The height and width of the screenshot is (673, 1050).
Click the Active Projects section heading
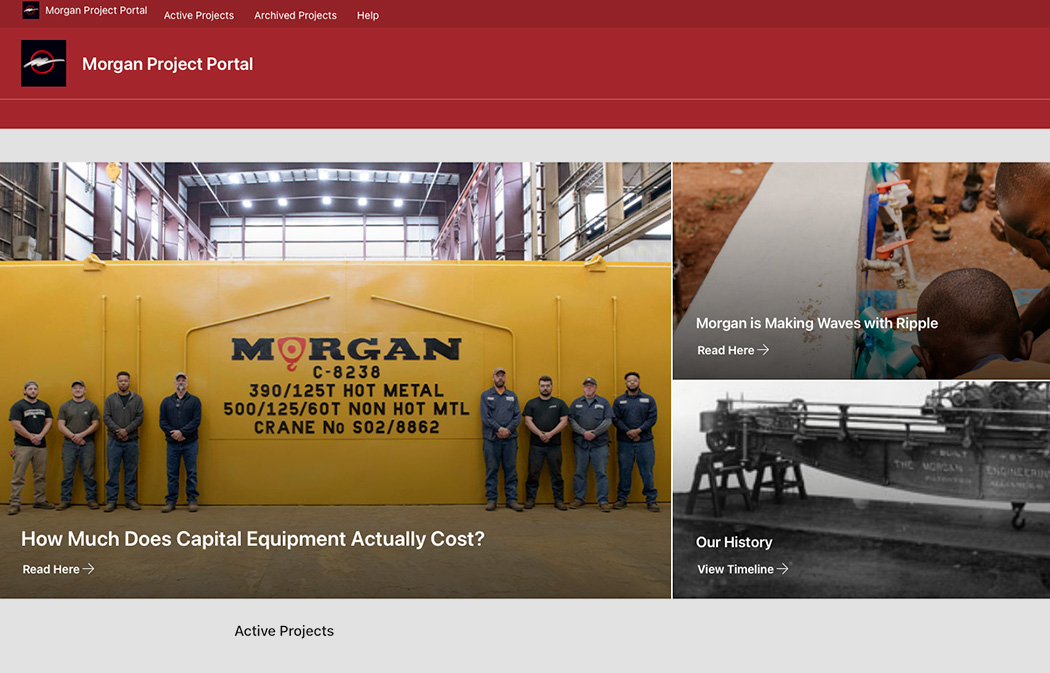coord(284,631)
